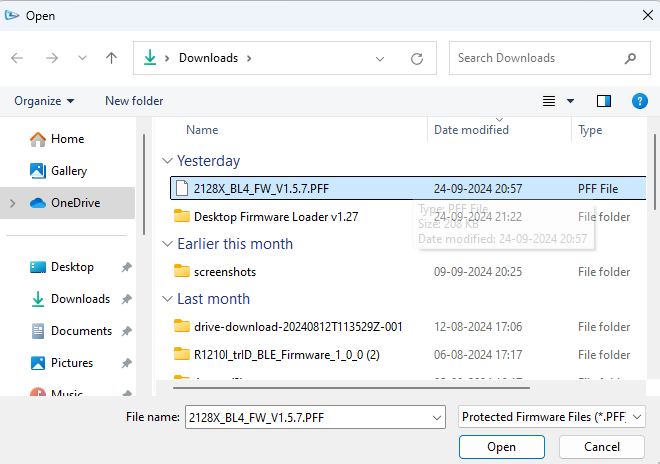Sort files by Date modified column

pos(471,130)
